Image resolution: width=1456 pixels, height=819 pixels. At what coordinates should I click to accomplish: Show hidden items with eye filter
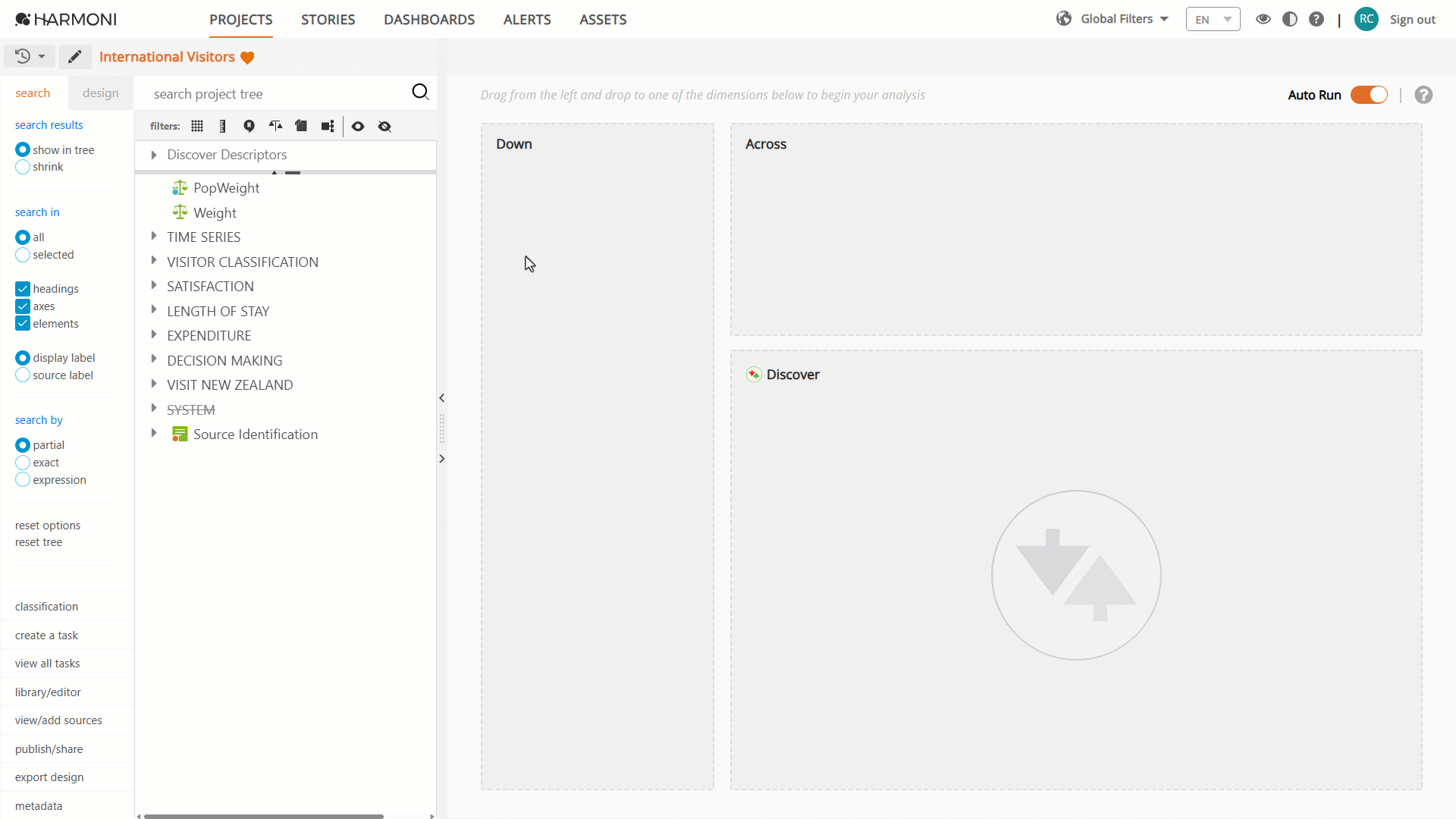(x=358, y=127)
